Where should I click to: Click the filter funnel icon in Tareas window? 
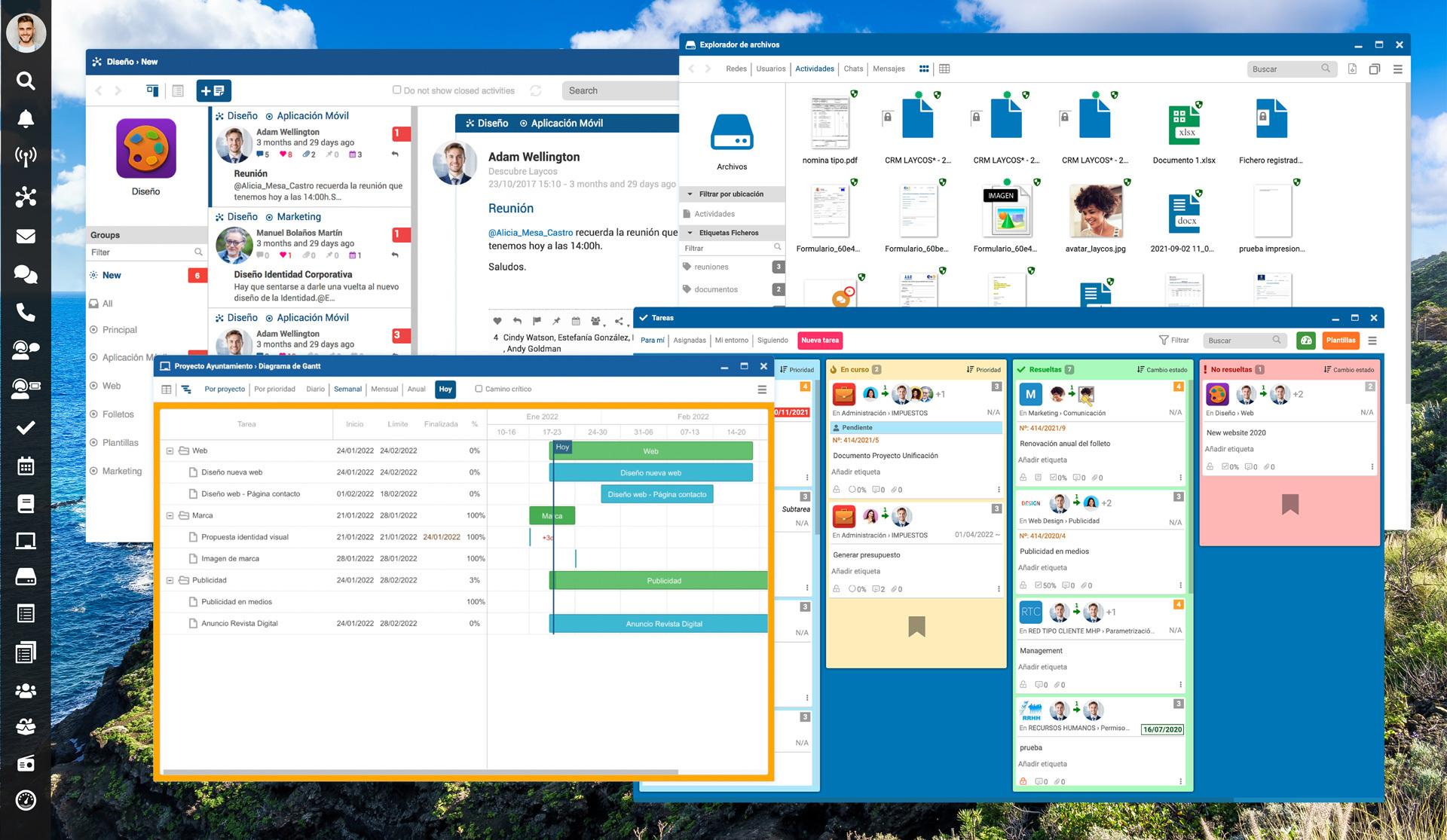coord(1164,341)
